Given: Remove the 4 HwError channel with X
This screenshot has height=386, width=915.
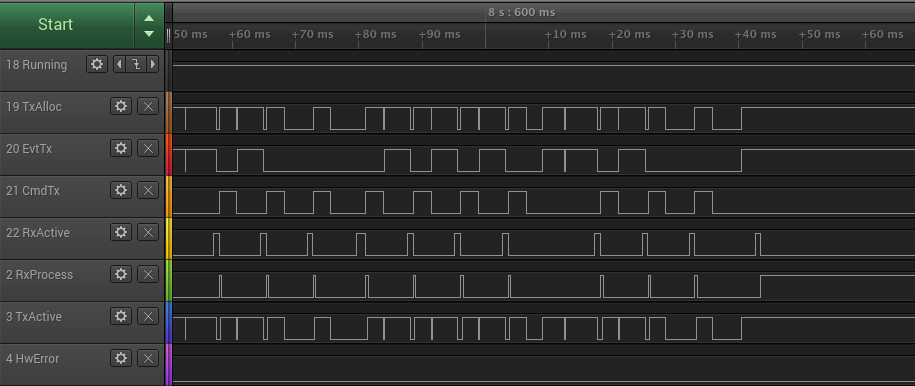Looking at the screenshot, I should (x=148, y=359).
